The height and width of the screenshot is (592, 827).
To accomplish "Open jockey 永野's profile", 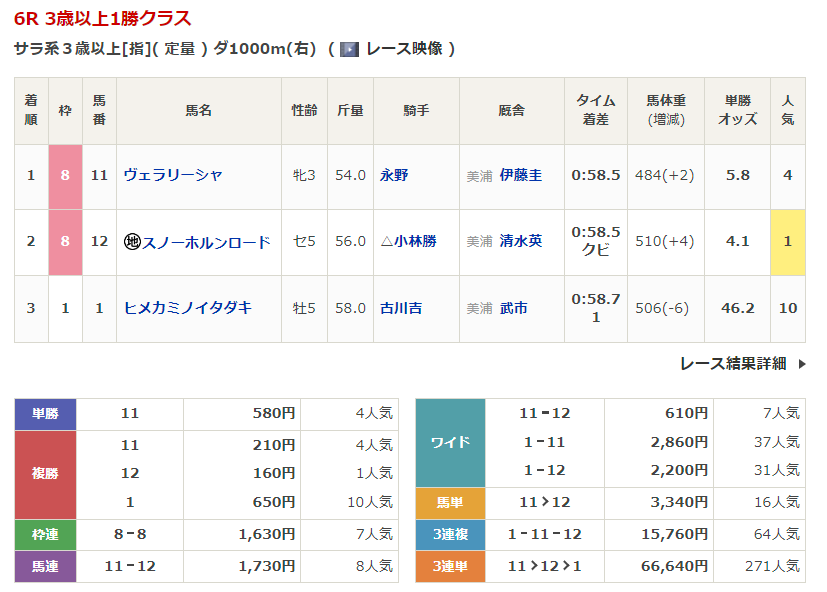I will [394, 175].
